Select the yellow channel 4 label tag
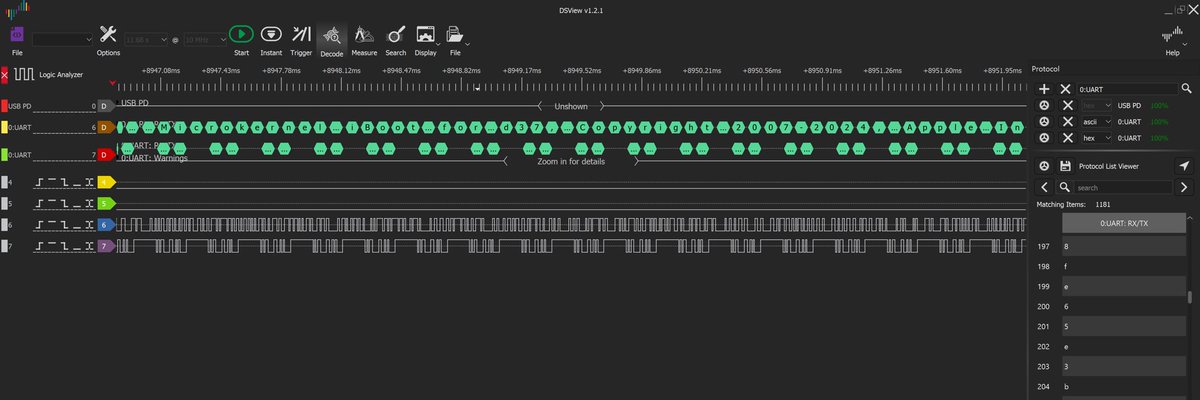The width and height of the screenshot is (1200, 400). [107, 182]
